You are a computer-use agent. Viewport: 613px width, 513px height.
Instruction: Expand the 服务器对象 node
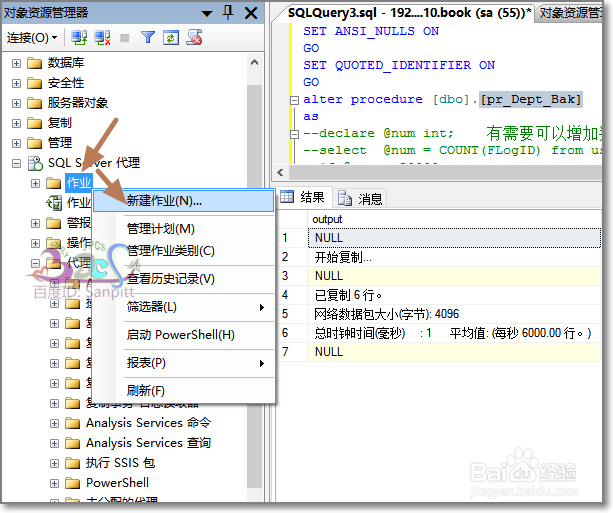pos(16,103)
